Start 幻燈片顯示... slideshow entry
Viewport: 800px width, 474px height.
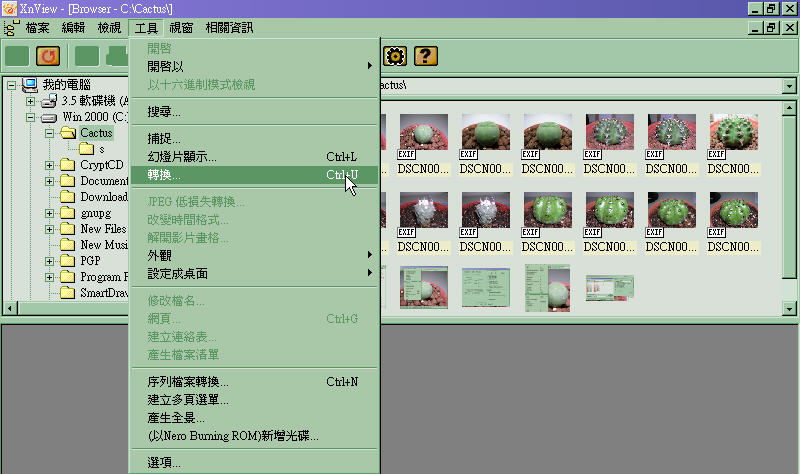tap(255, 157)
